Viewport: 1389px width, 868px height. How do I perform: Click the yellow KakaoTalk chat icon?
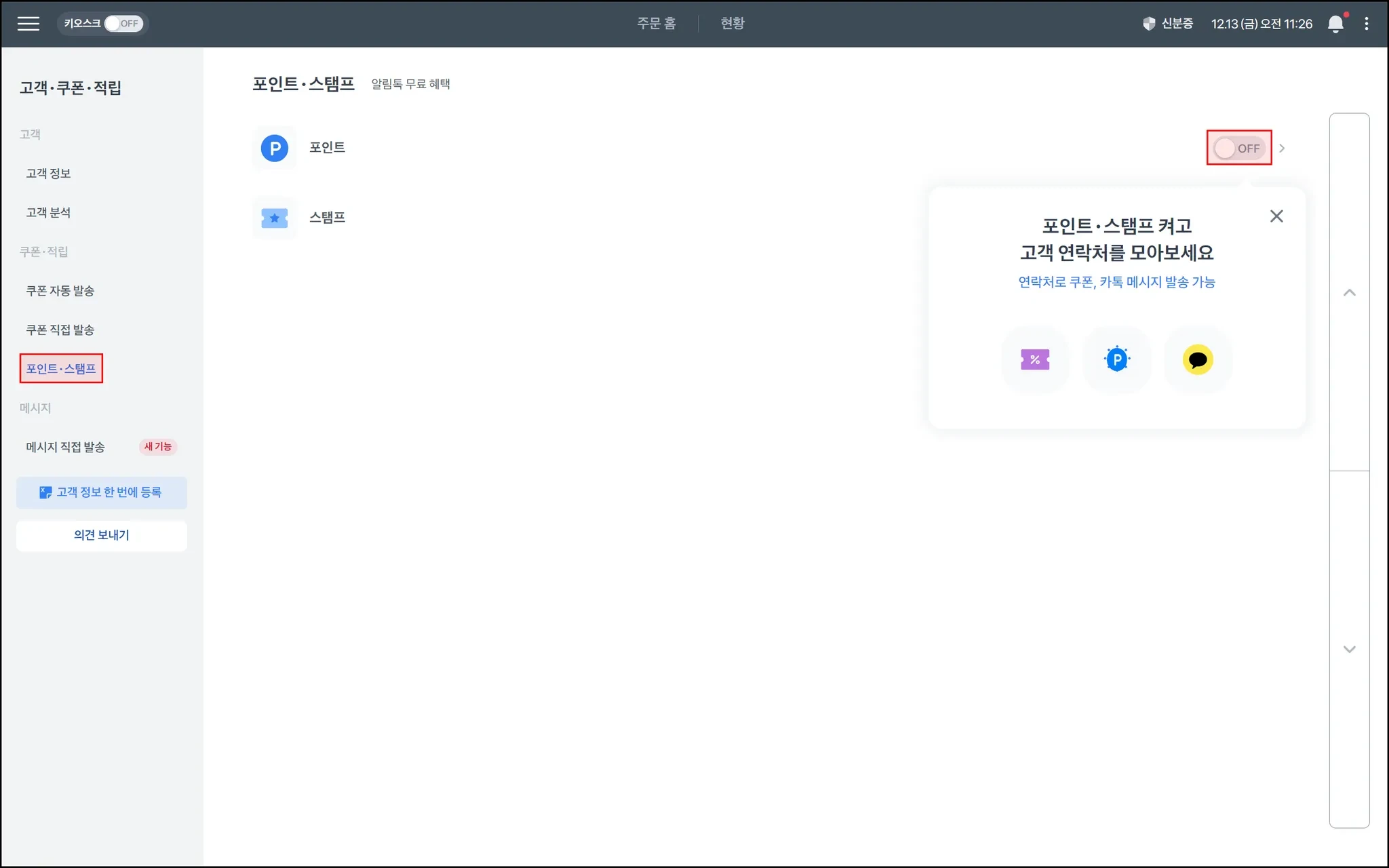[x=1198, y=359]
